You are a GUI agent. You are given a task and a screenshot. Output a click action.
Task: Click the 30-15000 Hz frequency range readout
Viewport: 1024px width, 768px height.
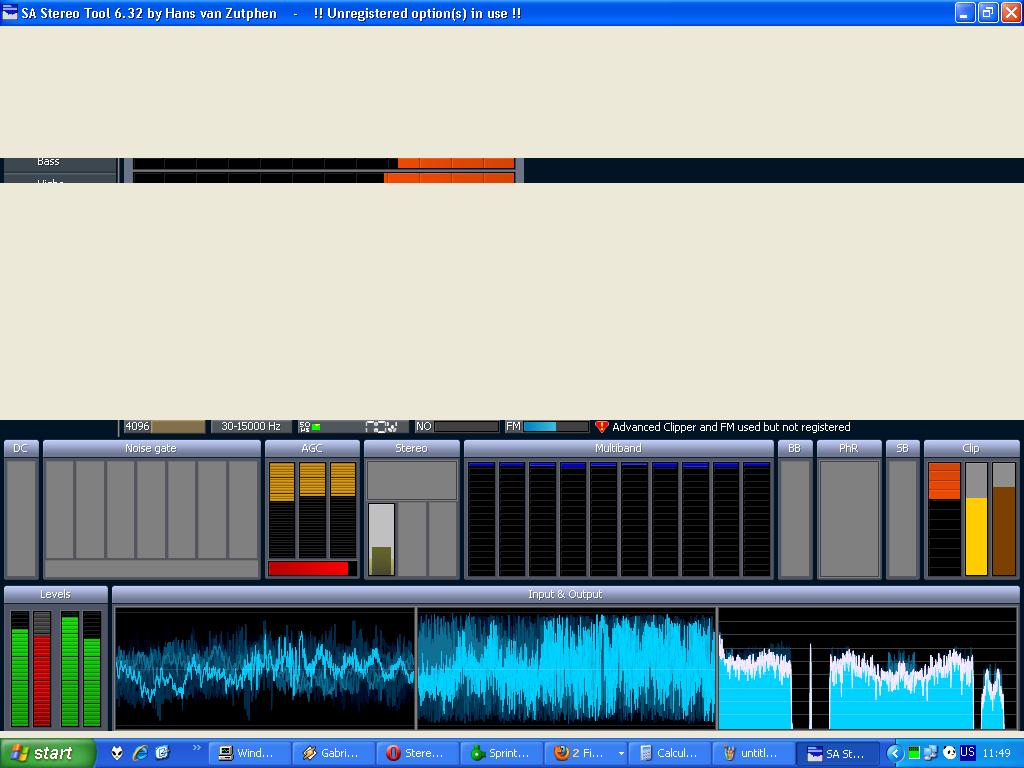tap(251, 426)
